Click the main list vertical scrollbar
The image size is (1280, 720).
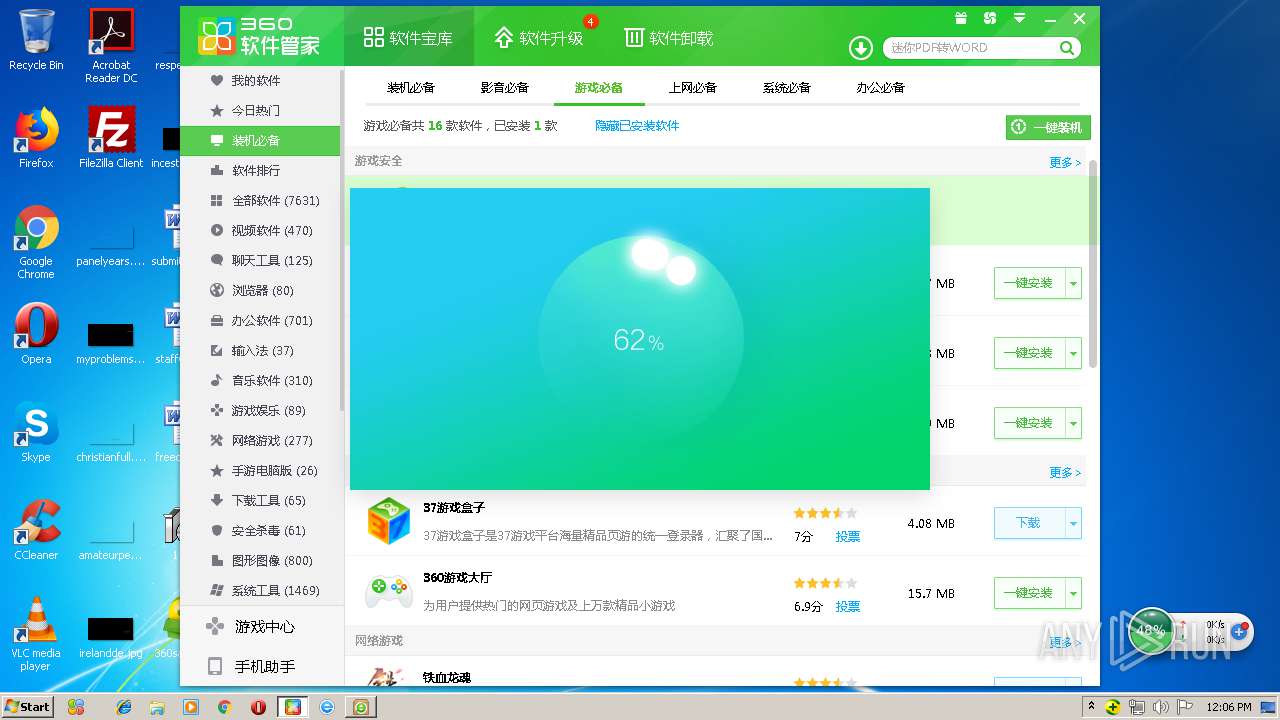1093,262
